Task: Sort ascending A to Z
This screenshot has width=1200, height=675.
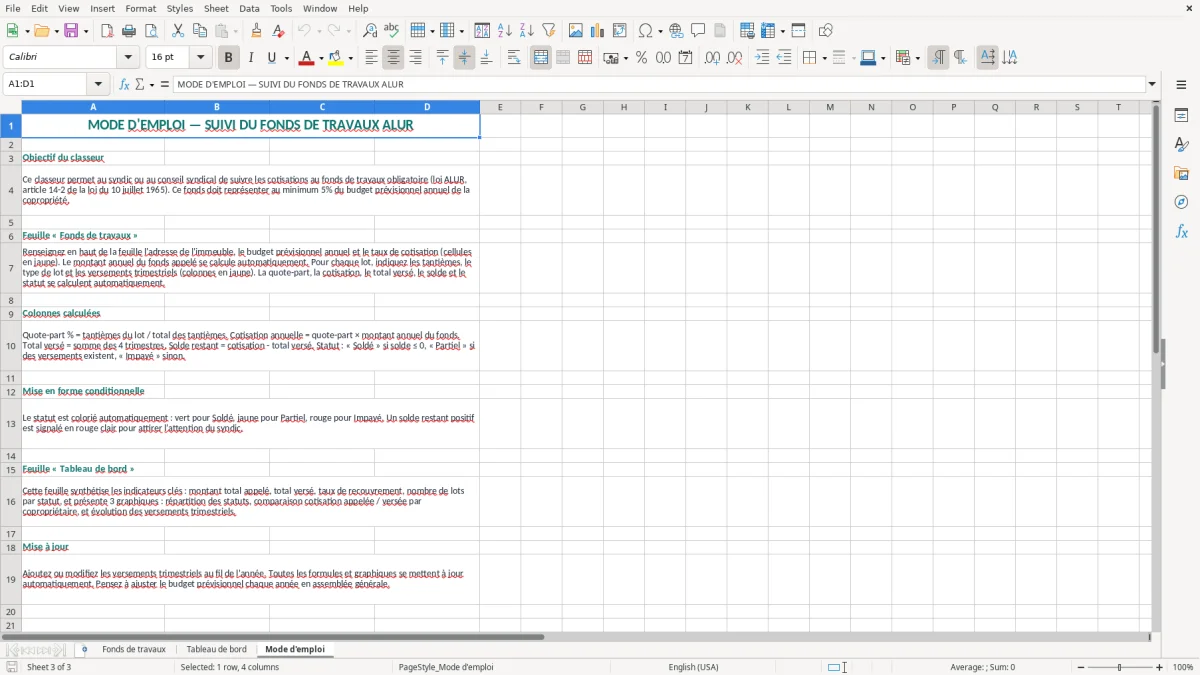Action: 505,31
